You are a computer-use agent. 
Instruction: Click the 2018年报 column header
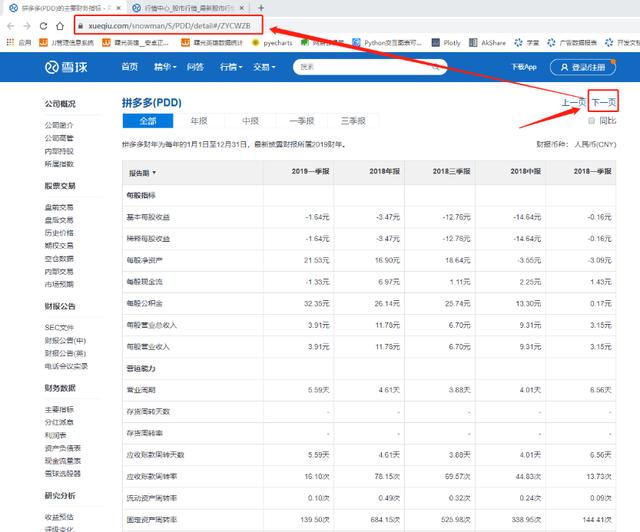click(384, 171)
